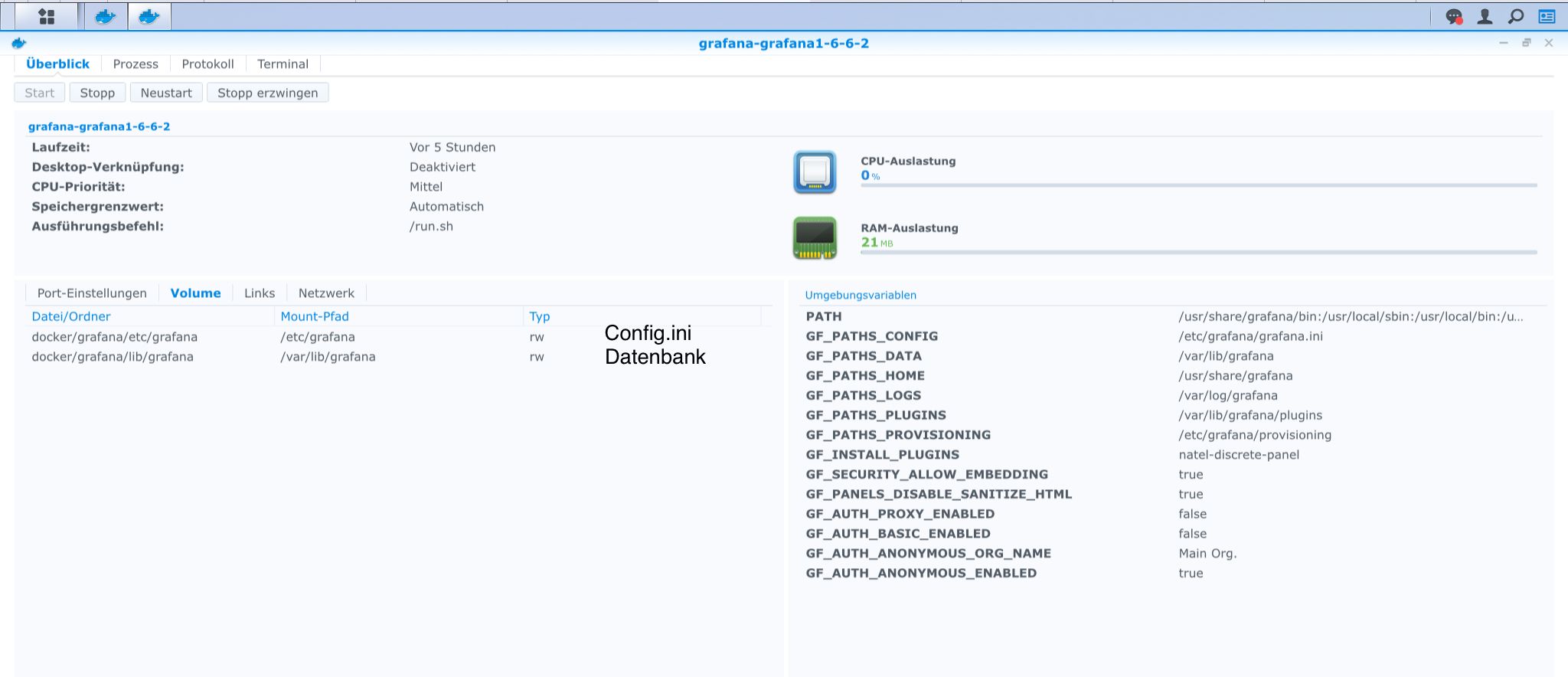Select the docker/grafana/lib/grafana volume row
Image resolution: width=1568 pixels, height=677 pixels.
[398, 357]
